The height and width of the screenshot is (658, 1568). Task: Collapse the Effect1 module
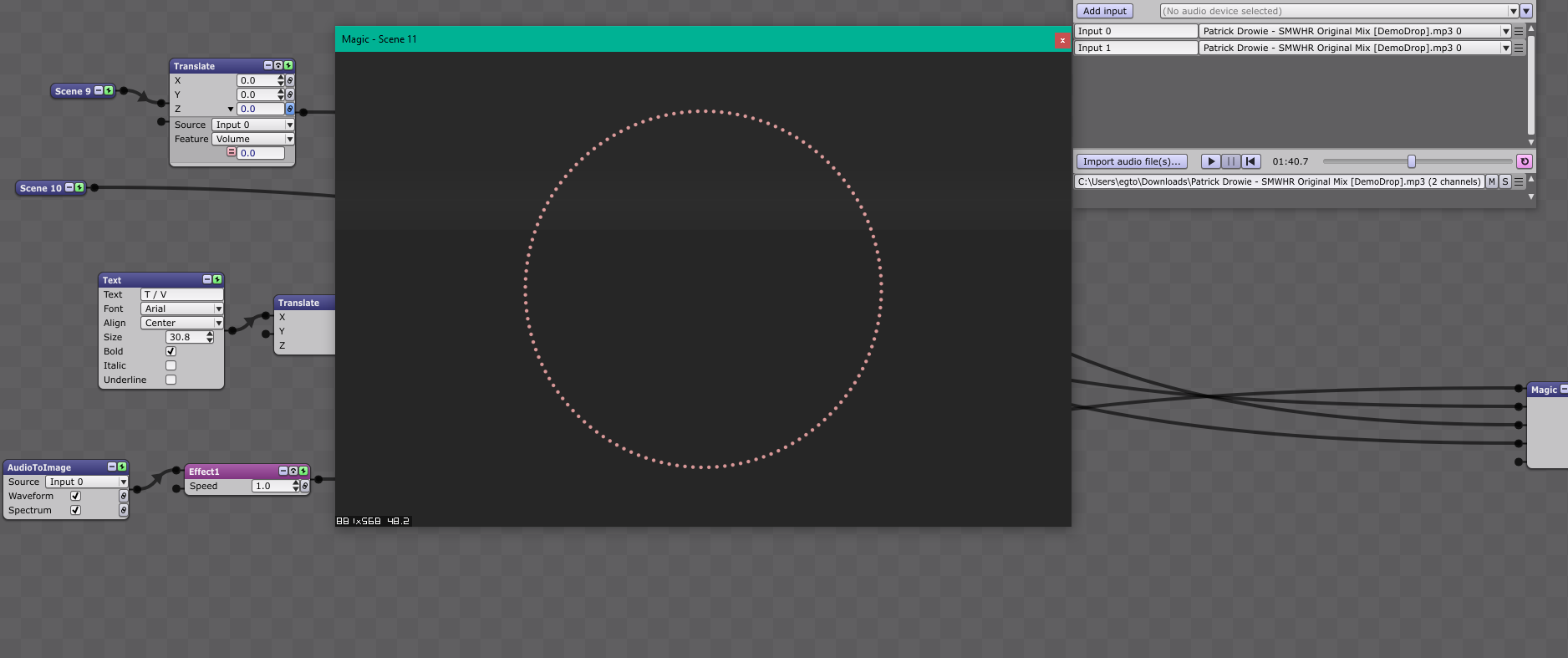point(283,471)
